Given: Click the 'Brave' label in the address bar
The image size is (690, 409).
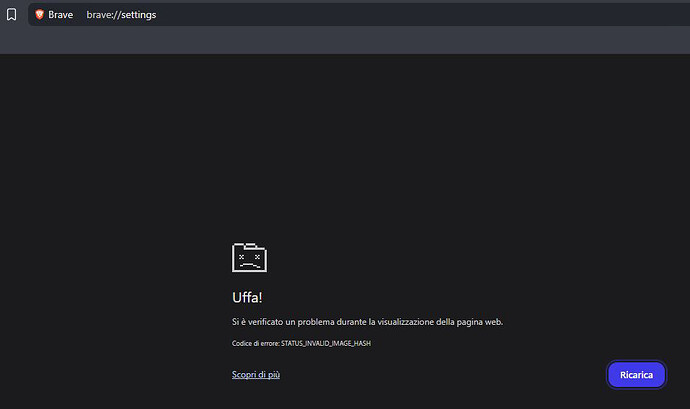Looking at the screenshot, I should tap(60, 15).
